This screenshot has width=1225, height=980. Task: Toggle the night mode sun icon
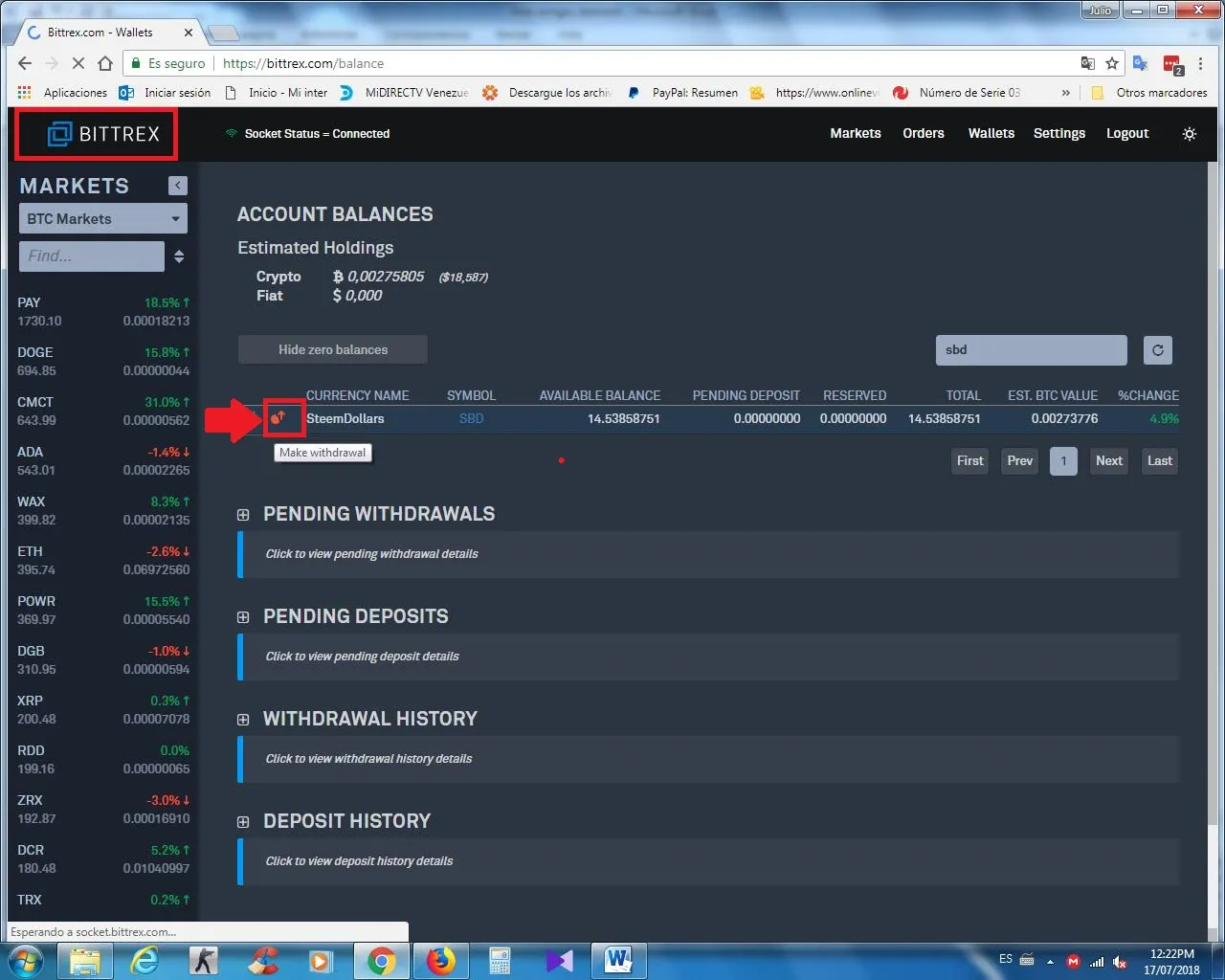1189,134
